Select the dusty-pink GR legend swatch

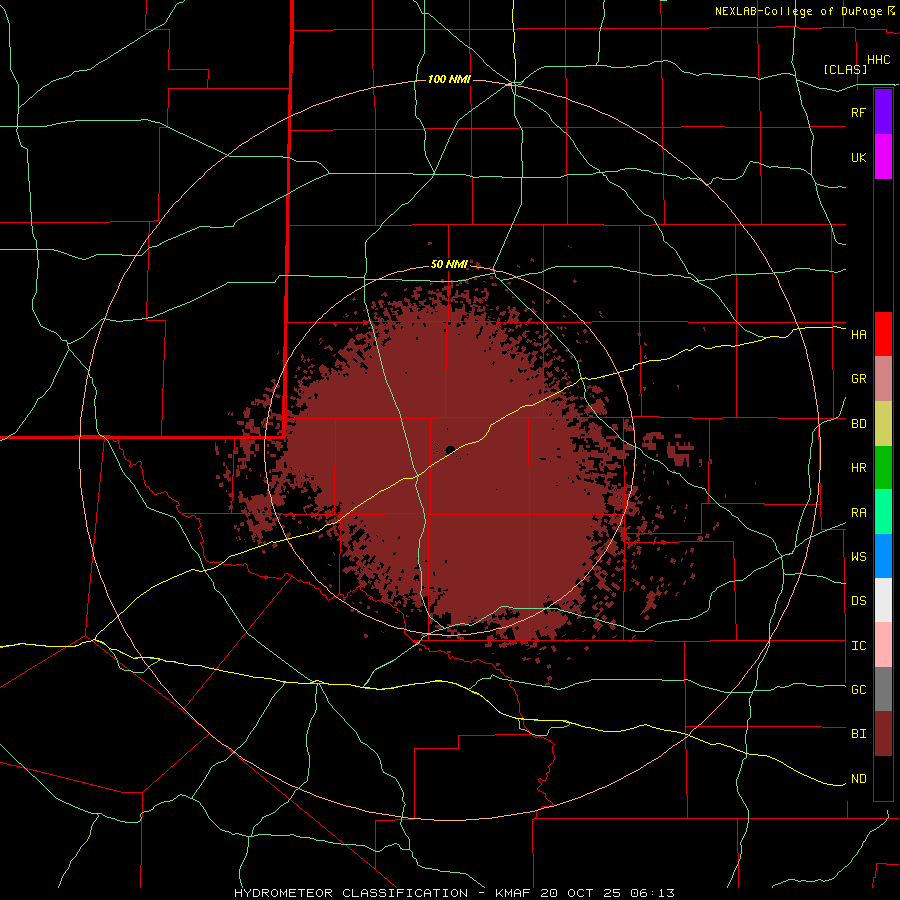click(x=883, y=379)
